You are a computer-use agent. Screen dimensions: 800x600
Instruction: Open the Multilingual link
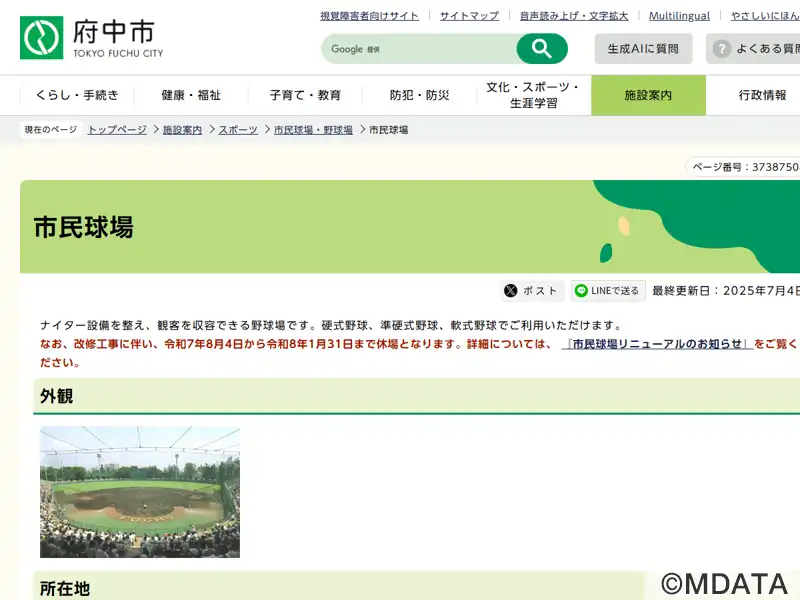[x=679, y=16]
